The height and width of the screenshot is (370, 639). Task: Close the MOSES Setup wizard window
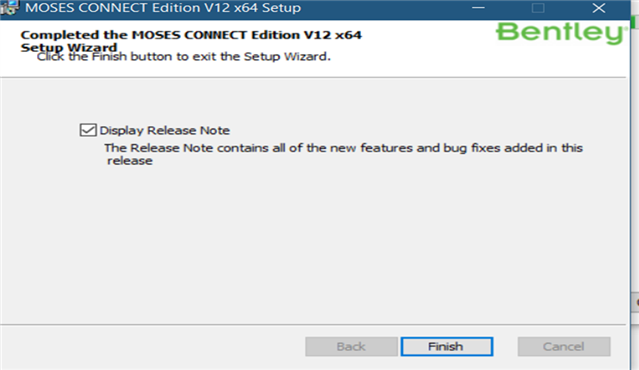click(598, 8)
